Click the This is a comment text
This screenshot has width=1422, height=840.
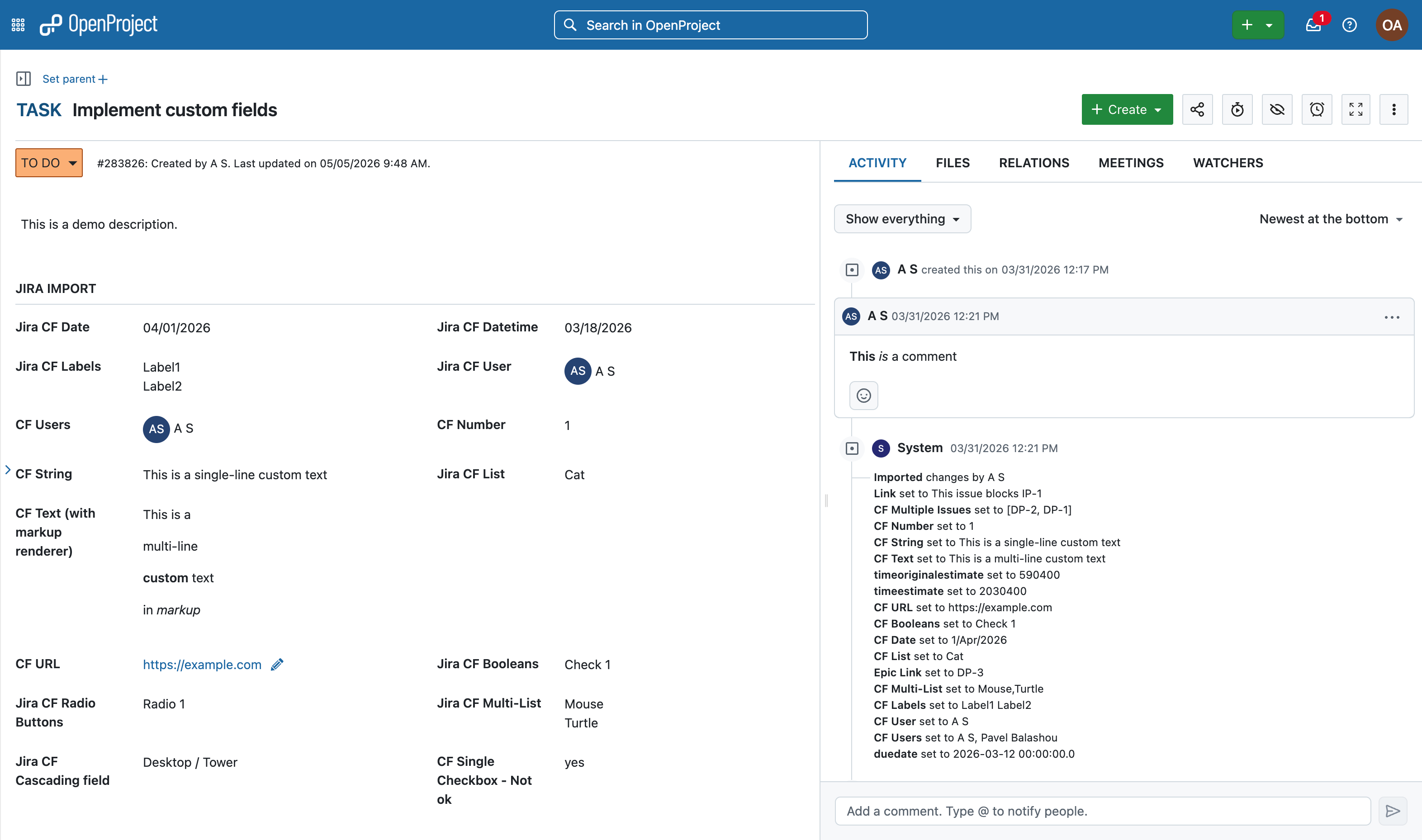pyautogui.click(x=903, y=357)
